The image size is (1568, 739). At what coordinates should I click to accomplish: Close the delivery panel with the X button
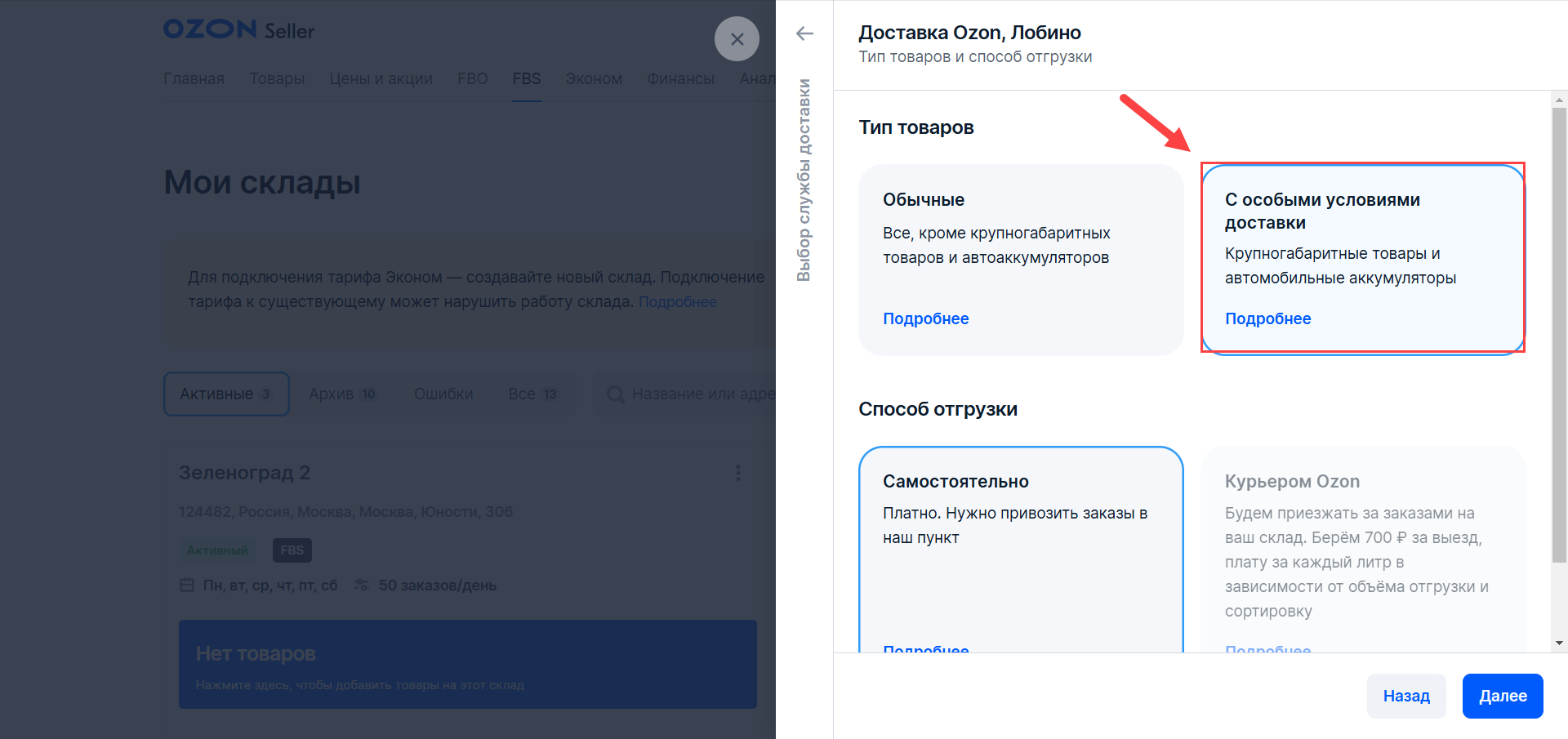coord(737,39)
